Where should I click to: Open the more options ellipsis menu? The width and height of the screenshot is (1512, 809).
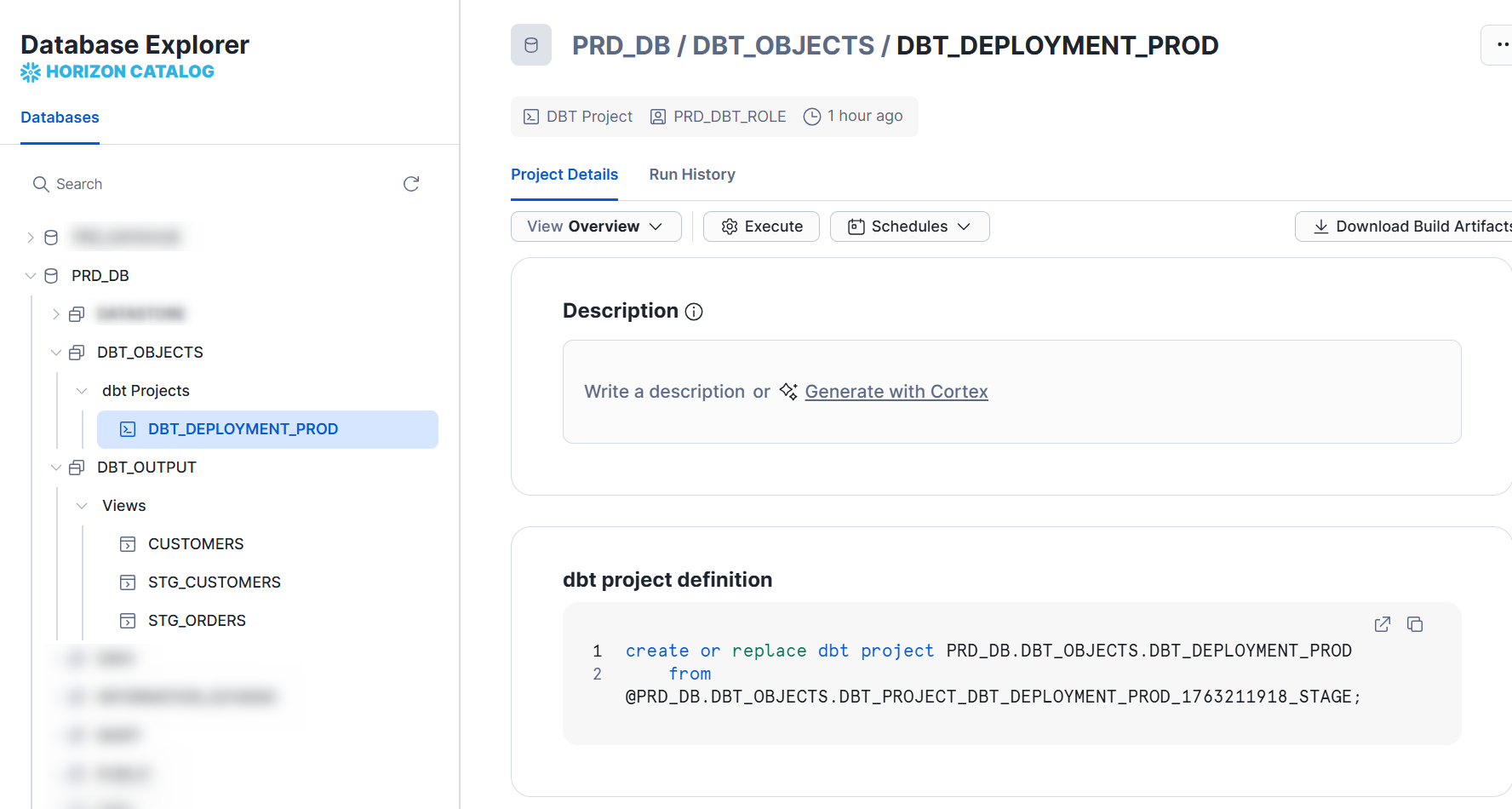[x=1500, y=45]
